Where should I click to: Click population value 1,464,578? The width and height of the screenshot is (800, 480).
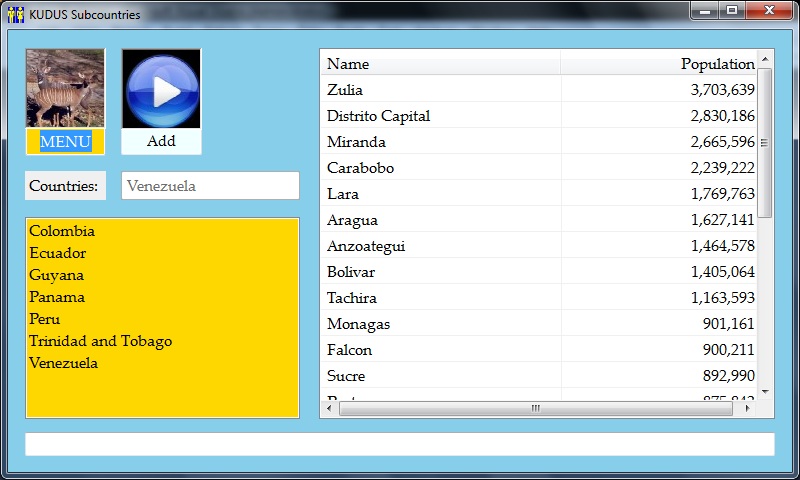(722, 246)
